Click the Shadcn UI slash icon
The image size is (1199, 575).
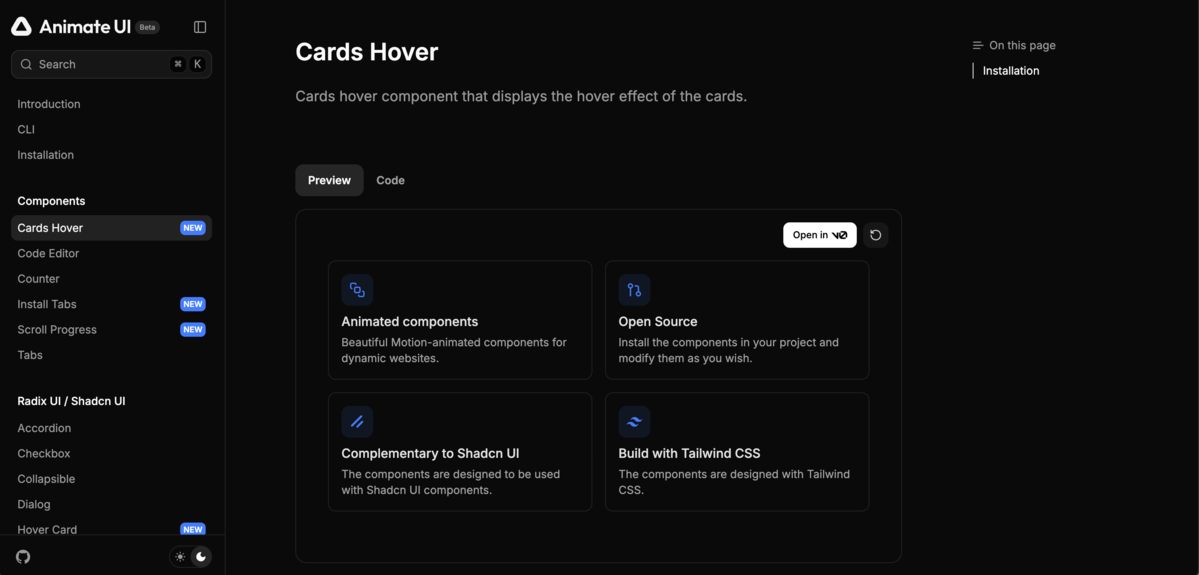pyautogui.click(x=357, y=421)
